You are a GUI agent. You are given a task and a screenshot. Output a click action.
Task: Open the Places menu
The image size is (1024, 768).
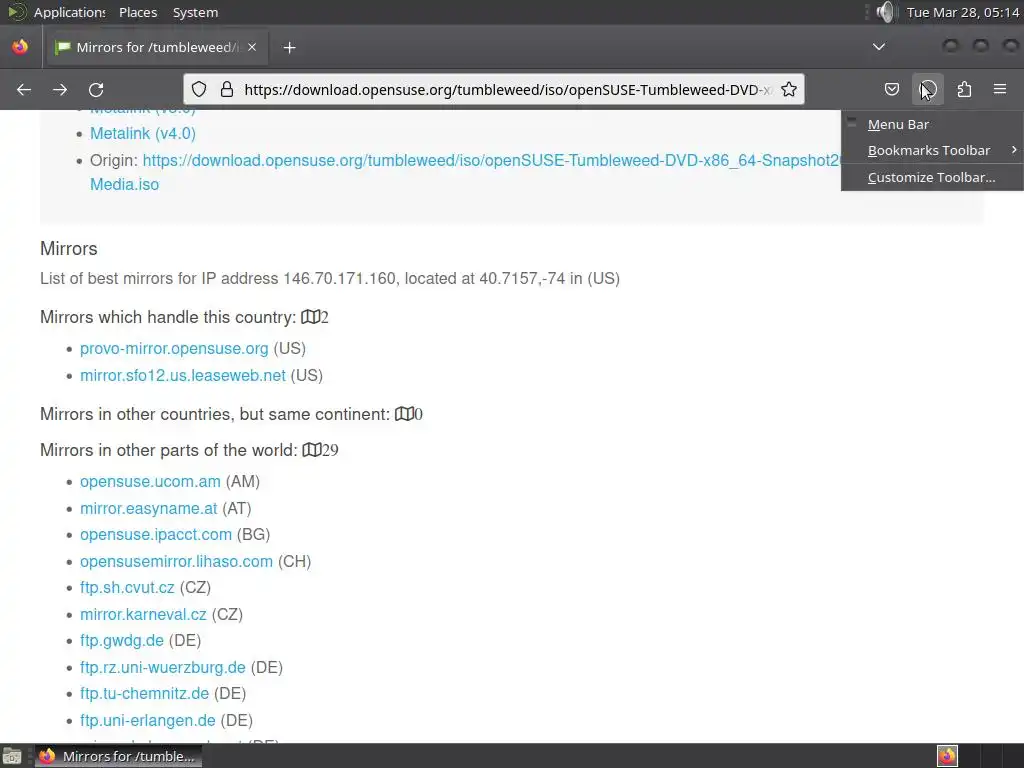tap(138, 12)
